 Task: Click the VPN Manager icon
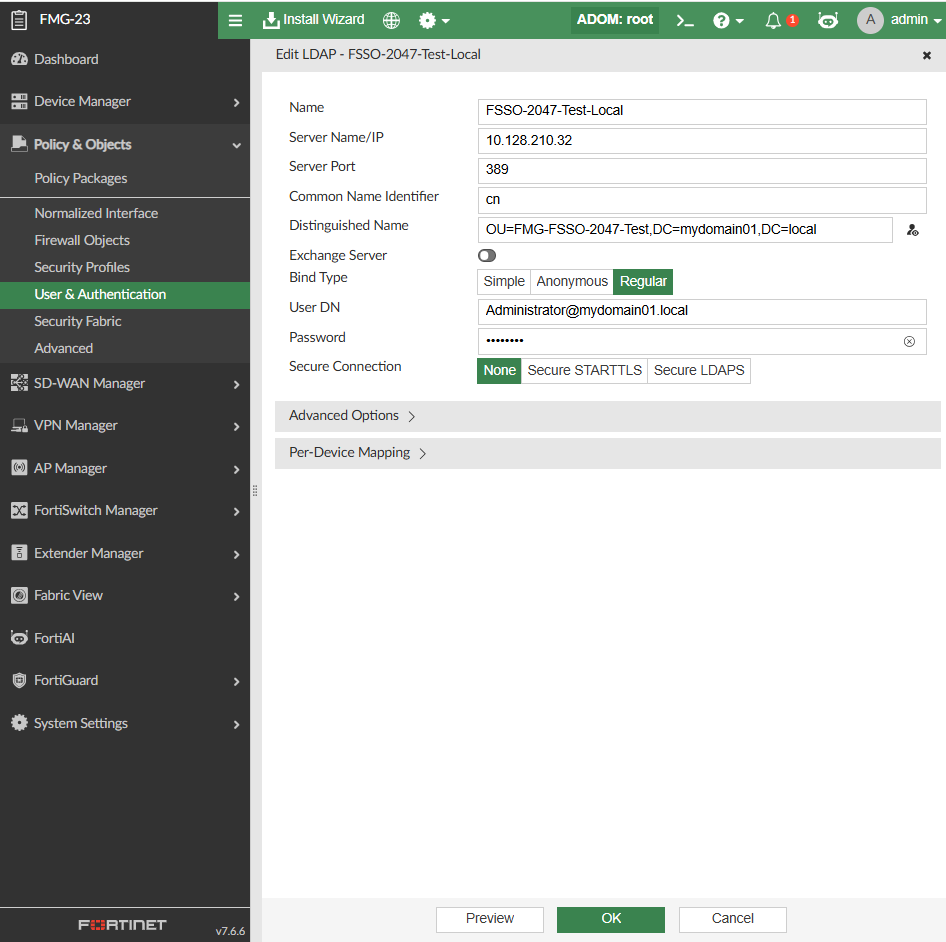coord(19,425)
